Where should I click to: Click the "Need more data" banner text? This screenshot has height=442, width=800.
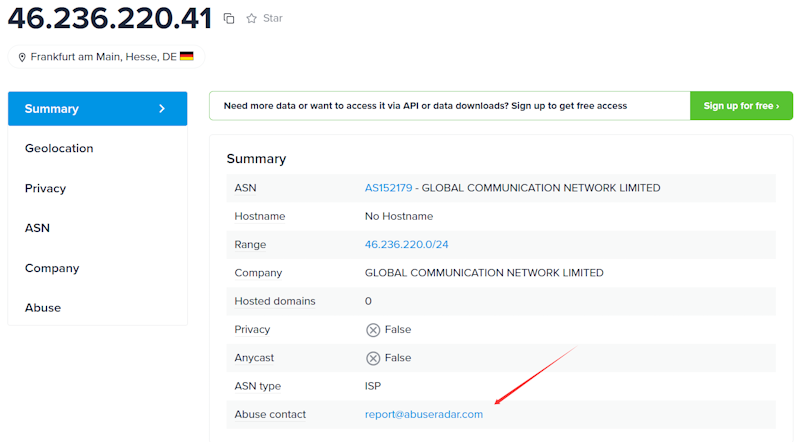tap(425, 105)
